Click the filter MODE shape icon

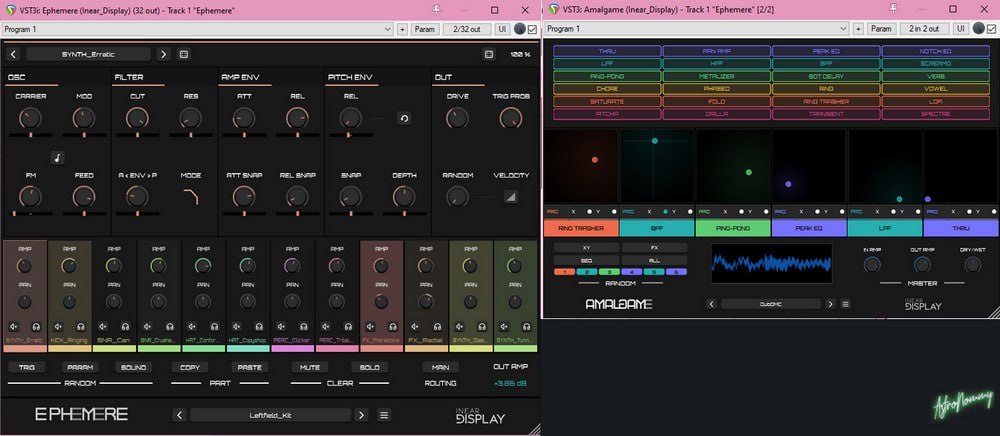[x=190, y=197]
